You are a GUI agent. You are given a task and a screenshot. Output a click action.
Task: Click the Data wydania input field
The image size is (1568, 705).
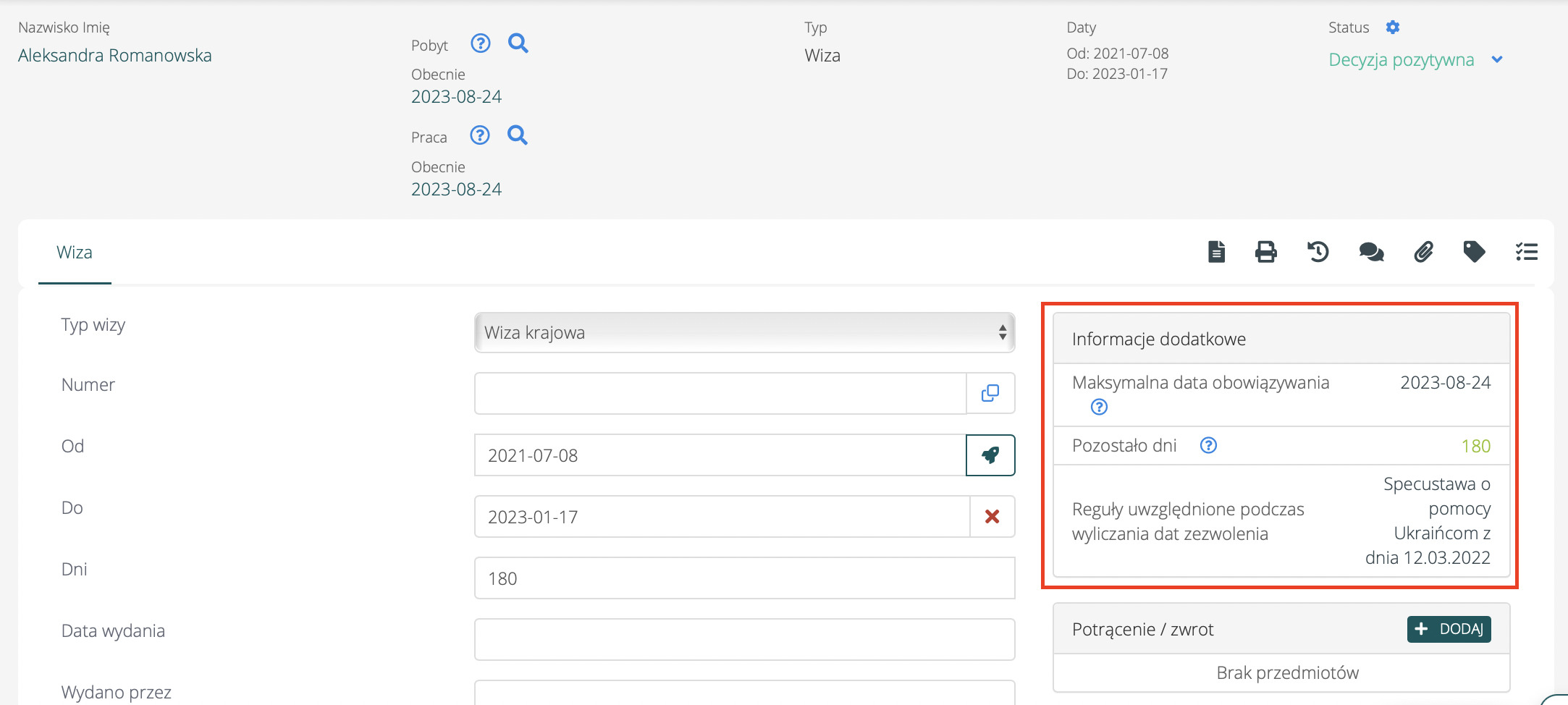click(x=744, y=640)
